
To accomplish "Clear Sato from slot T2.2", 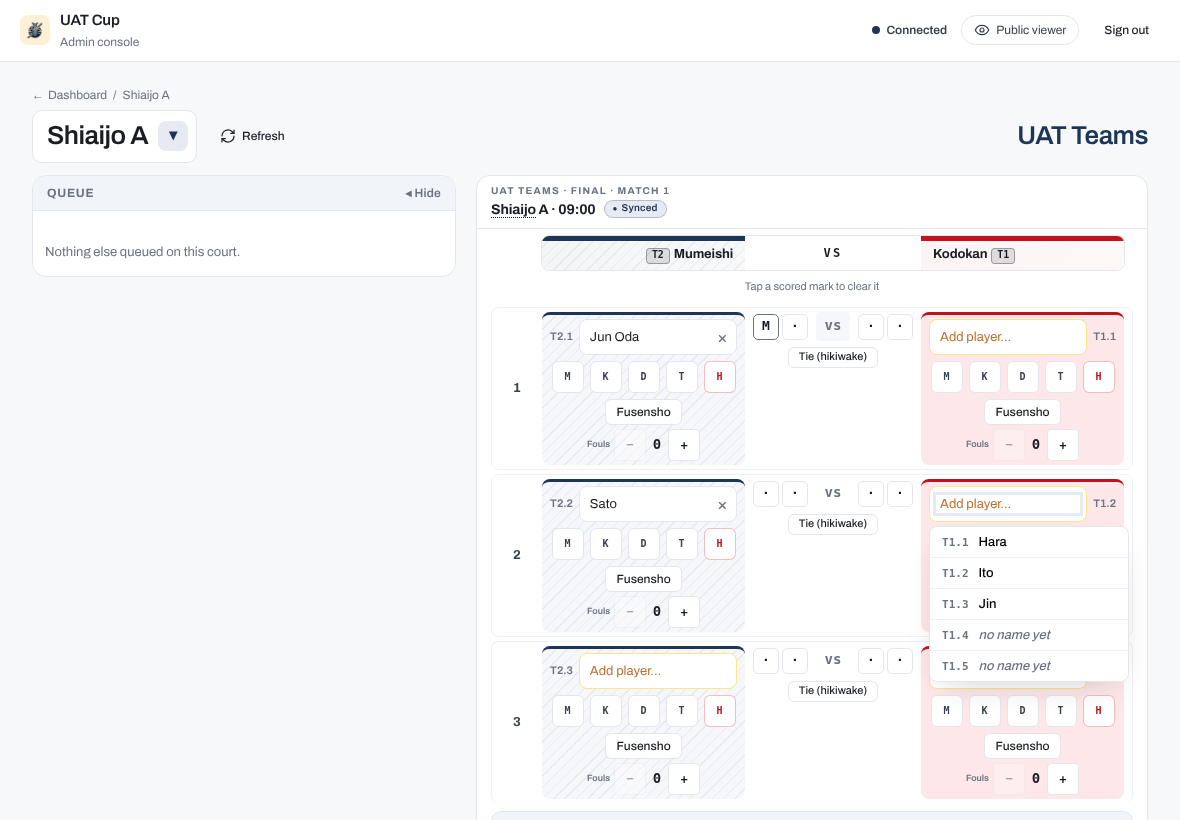I will point(722,505).
